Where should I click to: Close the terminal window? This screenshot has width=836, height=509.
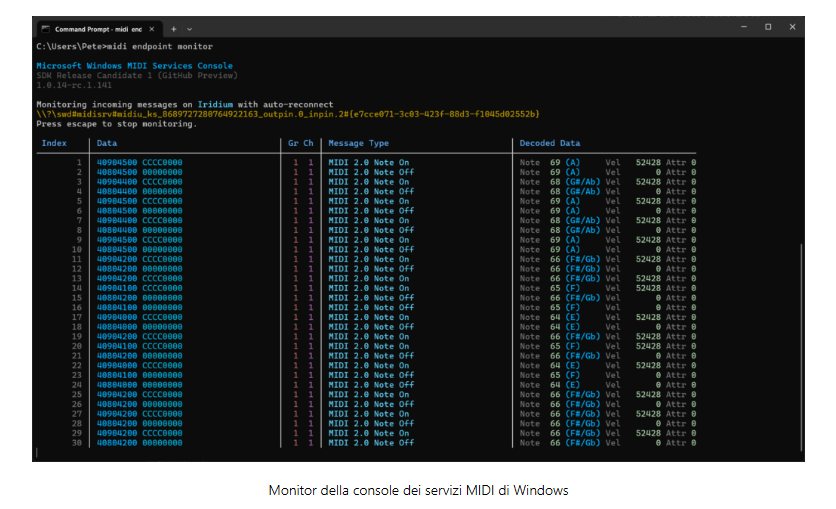[x=792, y=27]
